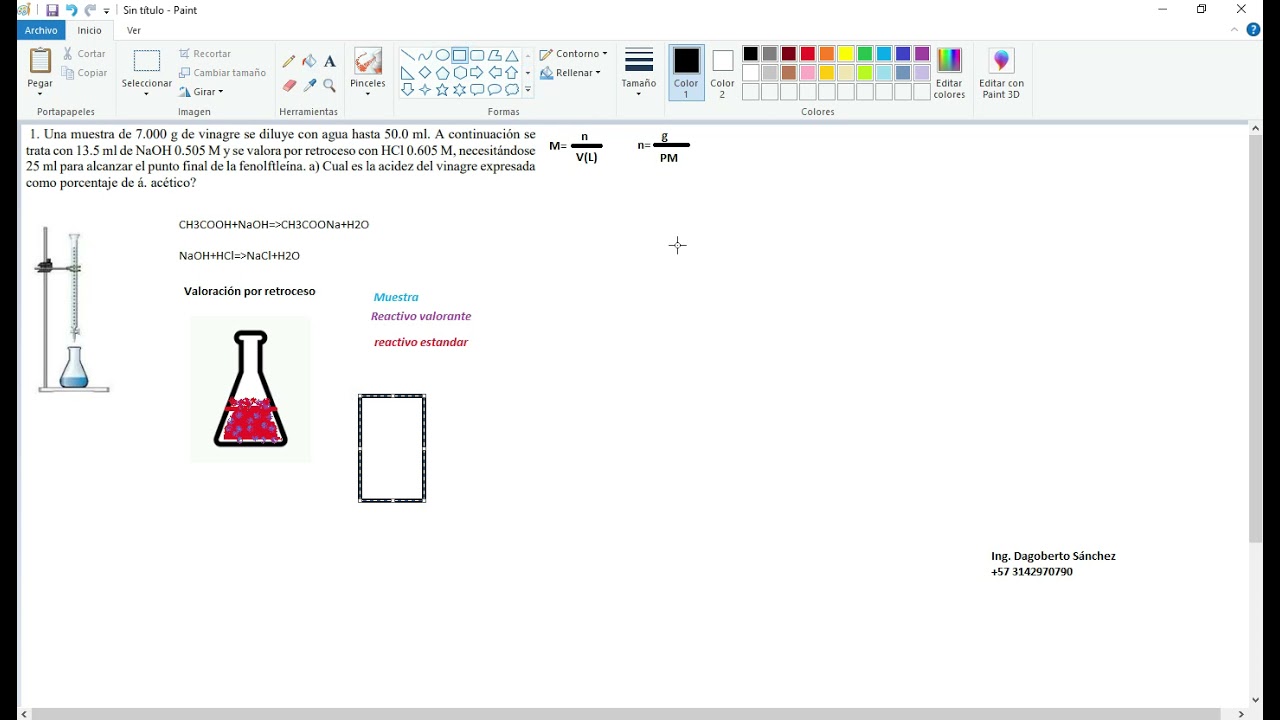The width and height of the screenshot is (1280, 720).
Task: Click the red flask image on canvas
Action: pyautogui.click(x=250, y=389)
